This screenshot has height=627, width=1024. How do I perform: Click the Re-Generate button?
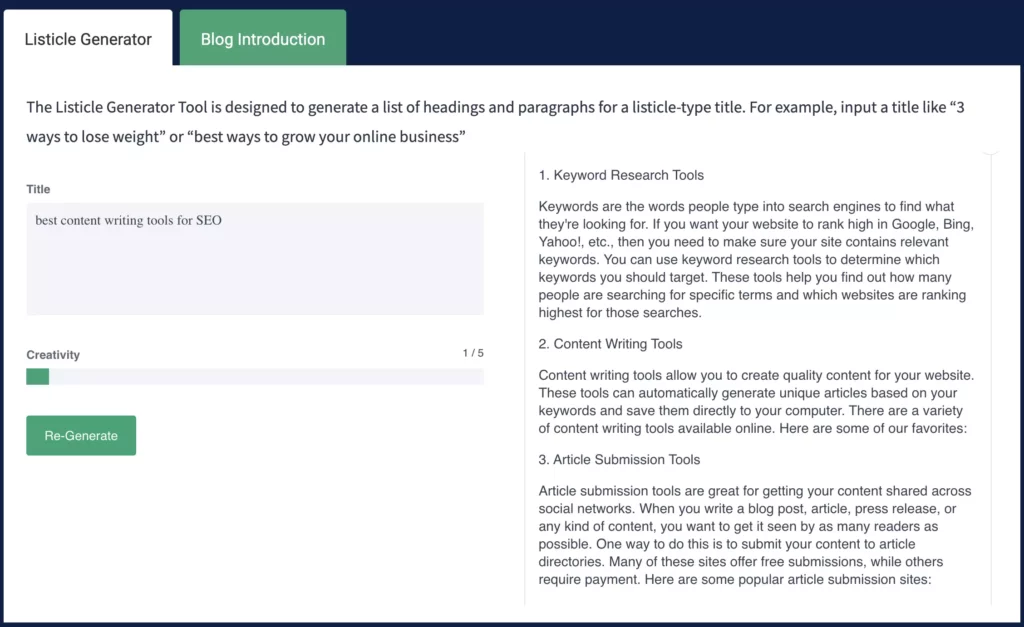coord(81,435)
